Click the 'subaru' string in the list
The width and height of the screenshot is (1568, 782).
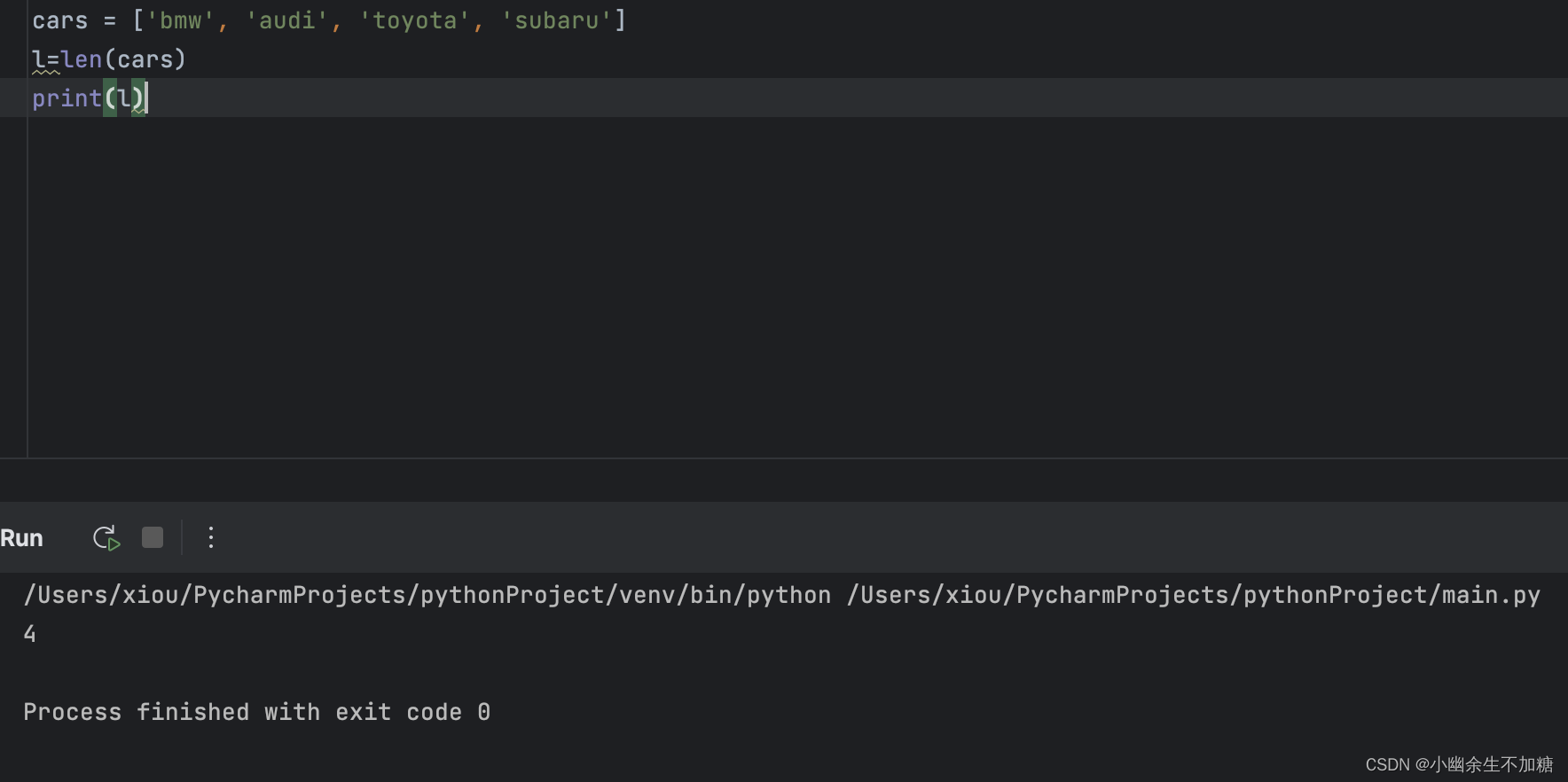556,20
